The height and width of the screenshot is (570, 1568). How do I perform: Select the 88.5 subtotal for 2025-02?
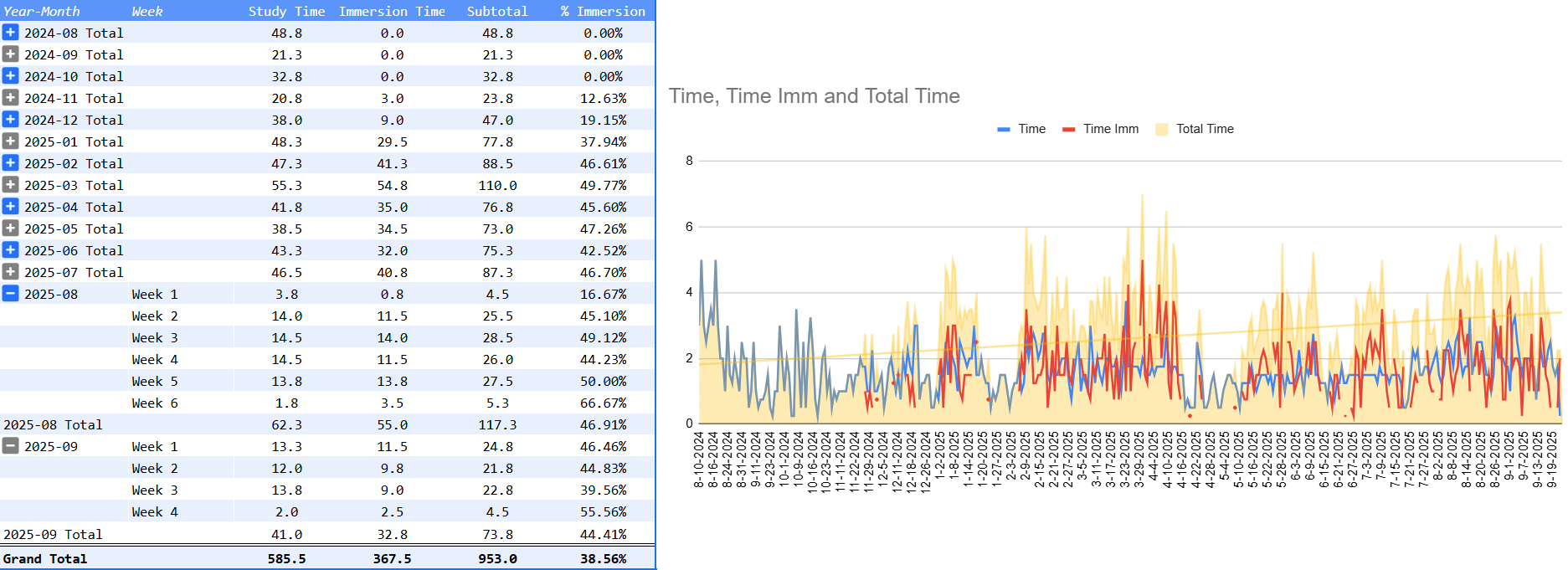pos(497,163)
